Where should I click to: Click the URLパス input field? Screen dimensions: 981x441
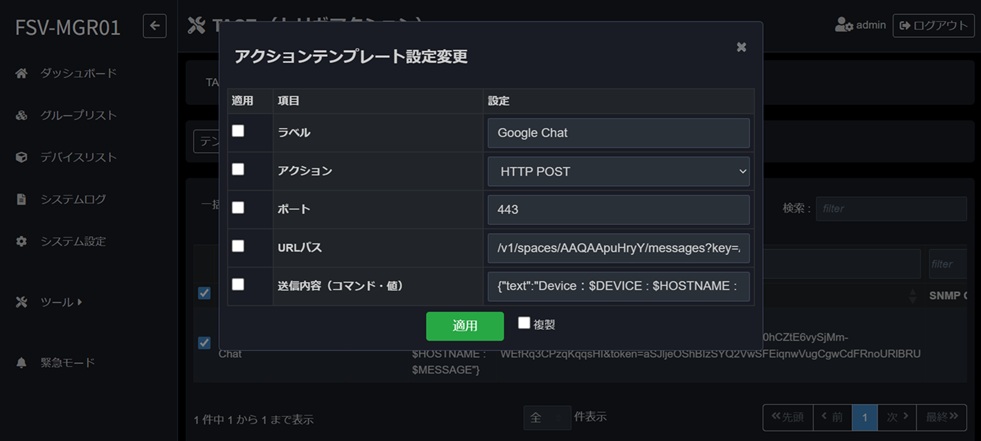click(x=619, y=248)
